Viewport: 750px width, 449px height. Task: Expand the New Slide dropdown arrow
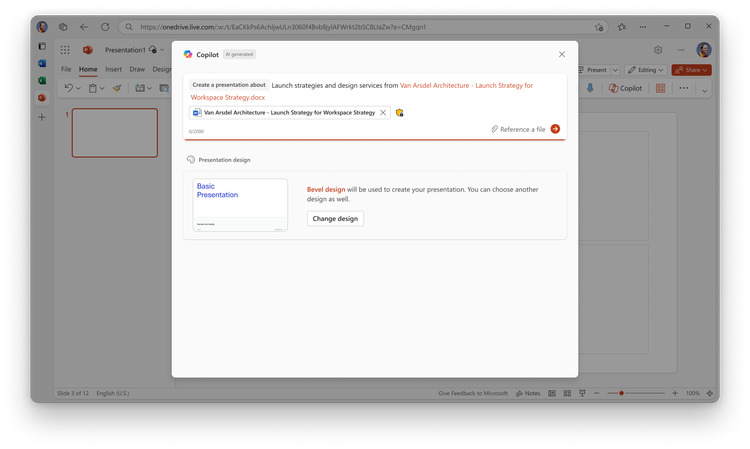click(149, 88)
